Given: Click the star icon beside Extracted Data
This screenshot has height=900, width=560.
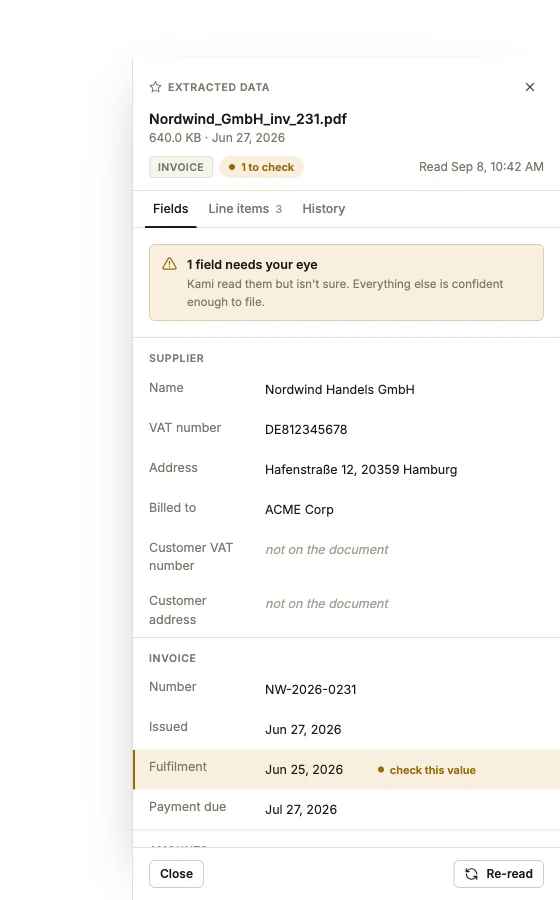Looking at the screenshot, I should (155, 87).
